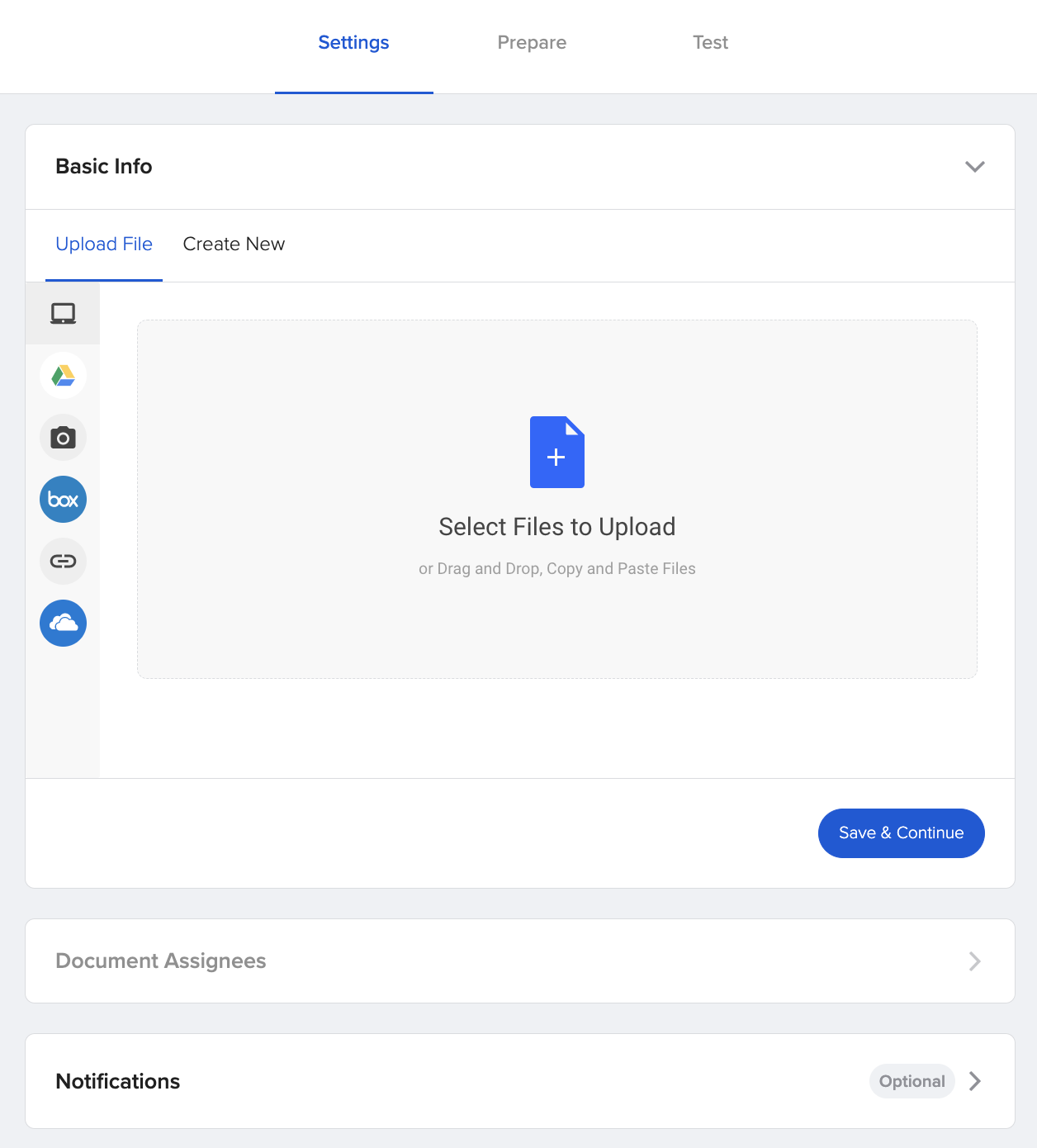Click the Settings tab at the top
Viewport: 1037px width, 1148px height.
point(353,42)
